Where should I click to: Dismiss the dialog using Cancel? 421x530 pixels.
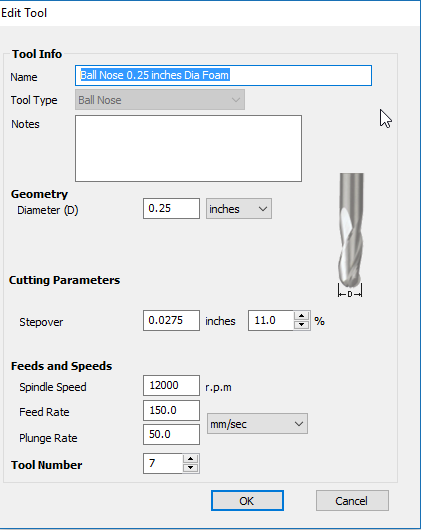pos(352,501)
